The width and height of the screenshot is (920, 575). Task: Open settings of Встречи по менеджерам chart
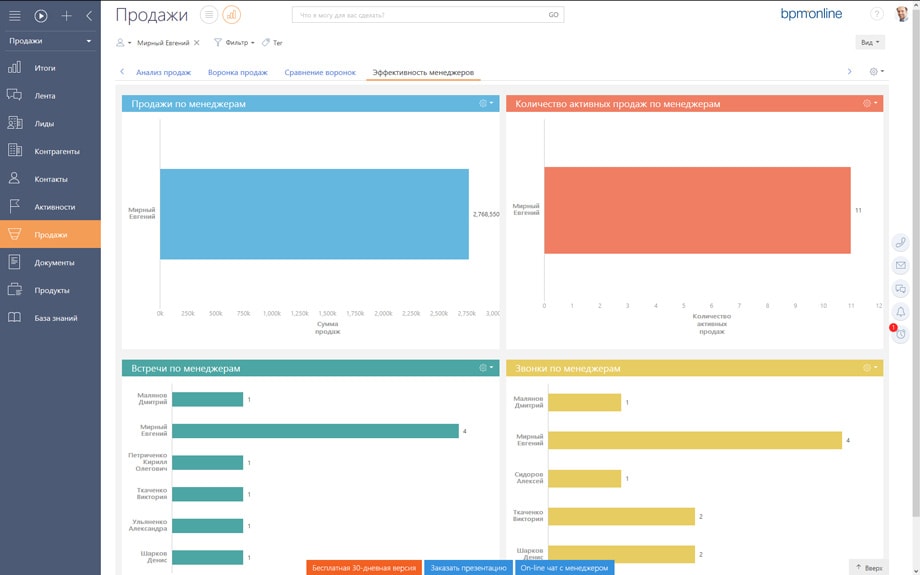[x=486, y=368]
